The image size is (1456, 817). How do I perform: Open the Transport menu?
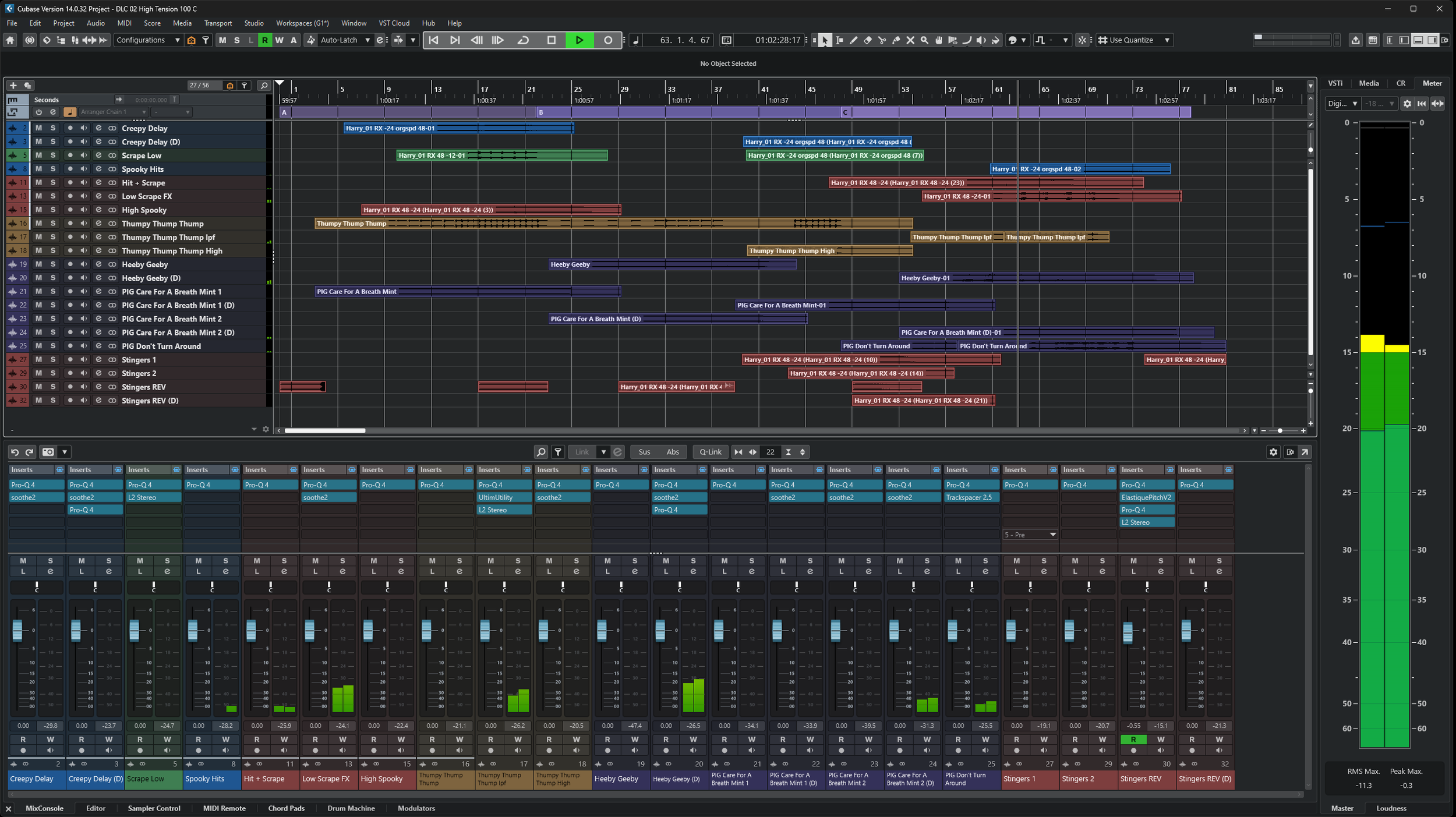tap(218, 23)
